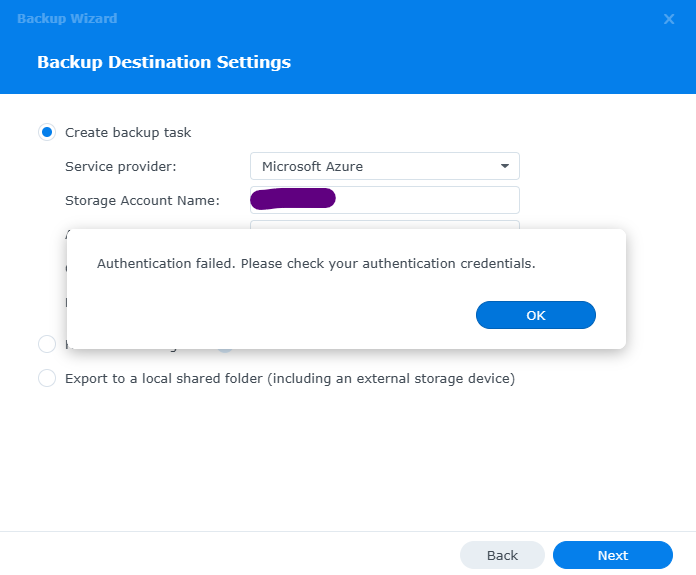696x575 pixels.
Task: Click the Authentication failed message text
Action: tap(316, 264)
